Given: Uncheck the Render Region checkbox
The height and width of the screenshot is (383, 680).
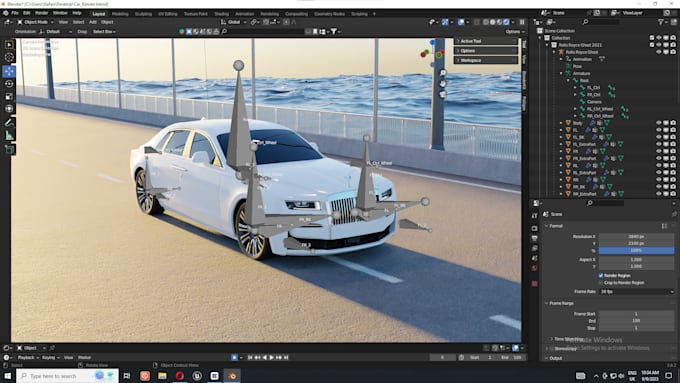Looking at the screenshot, I should point(601,275).
